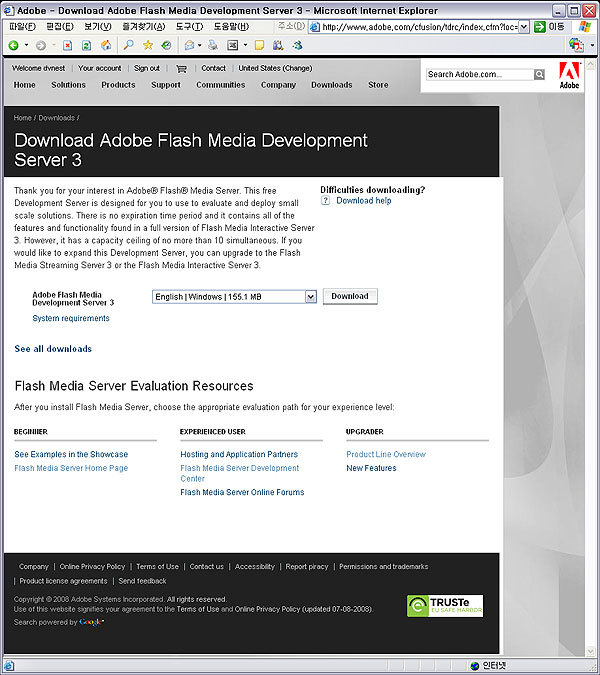This screenshot has width=600, height=675.
Task: Open the 도움말(H) menu
Action: (x=231, y=27)
